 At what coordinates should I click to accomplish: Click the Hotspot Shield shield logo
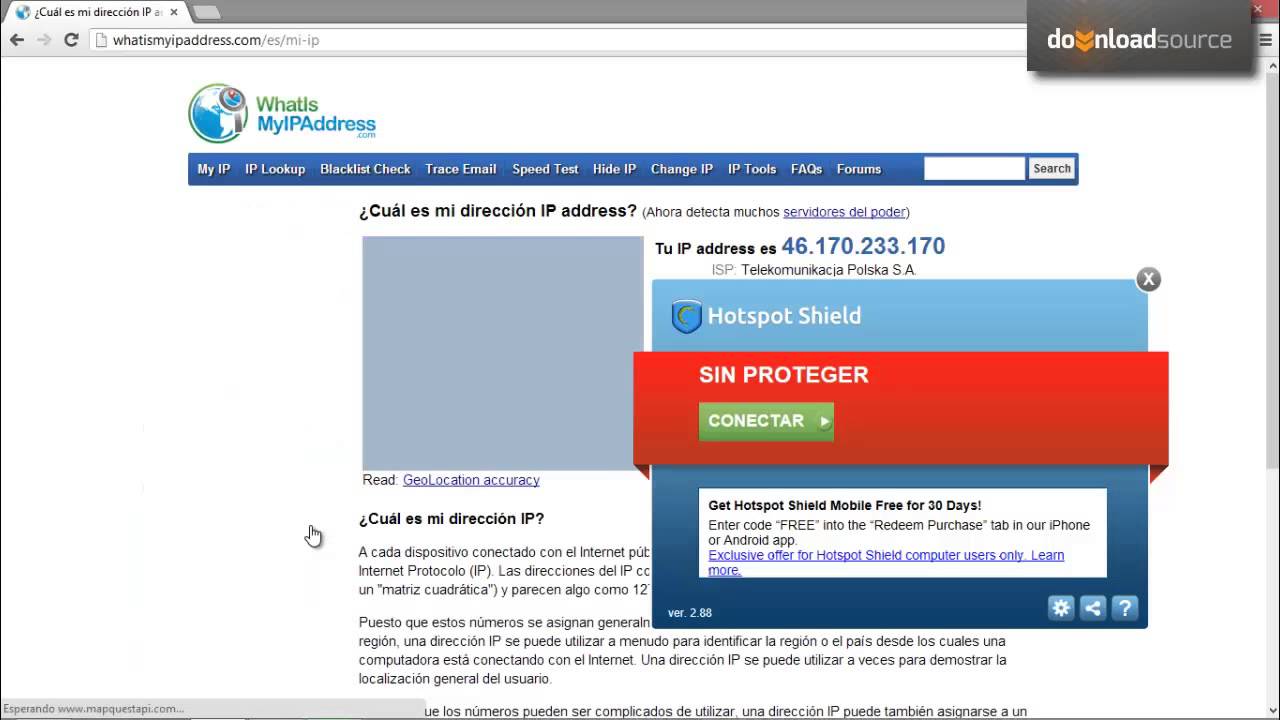point(686,317)
